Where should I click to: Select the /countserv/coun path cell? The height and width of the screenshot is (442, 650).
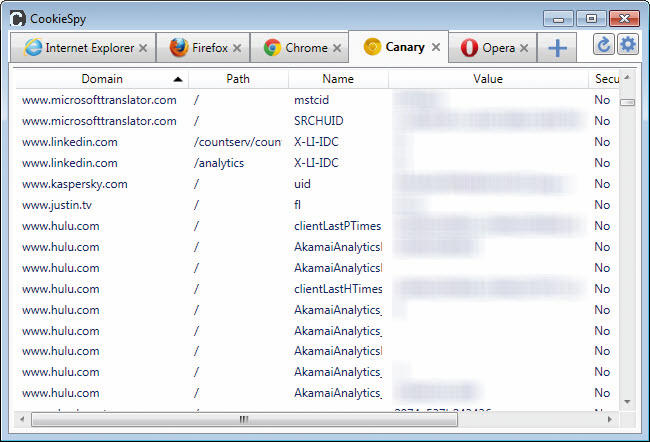pyautogui.click(x=237, y=142)
